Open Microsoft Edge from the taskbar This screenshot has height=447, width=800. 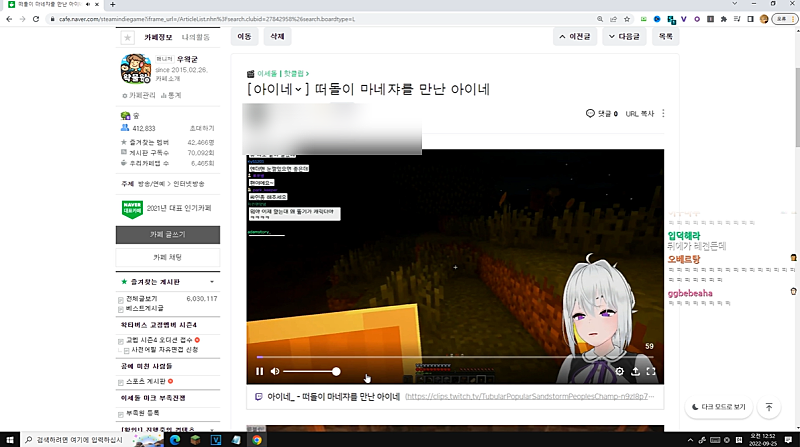175,439
